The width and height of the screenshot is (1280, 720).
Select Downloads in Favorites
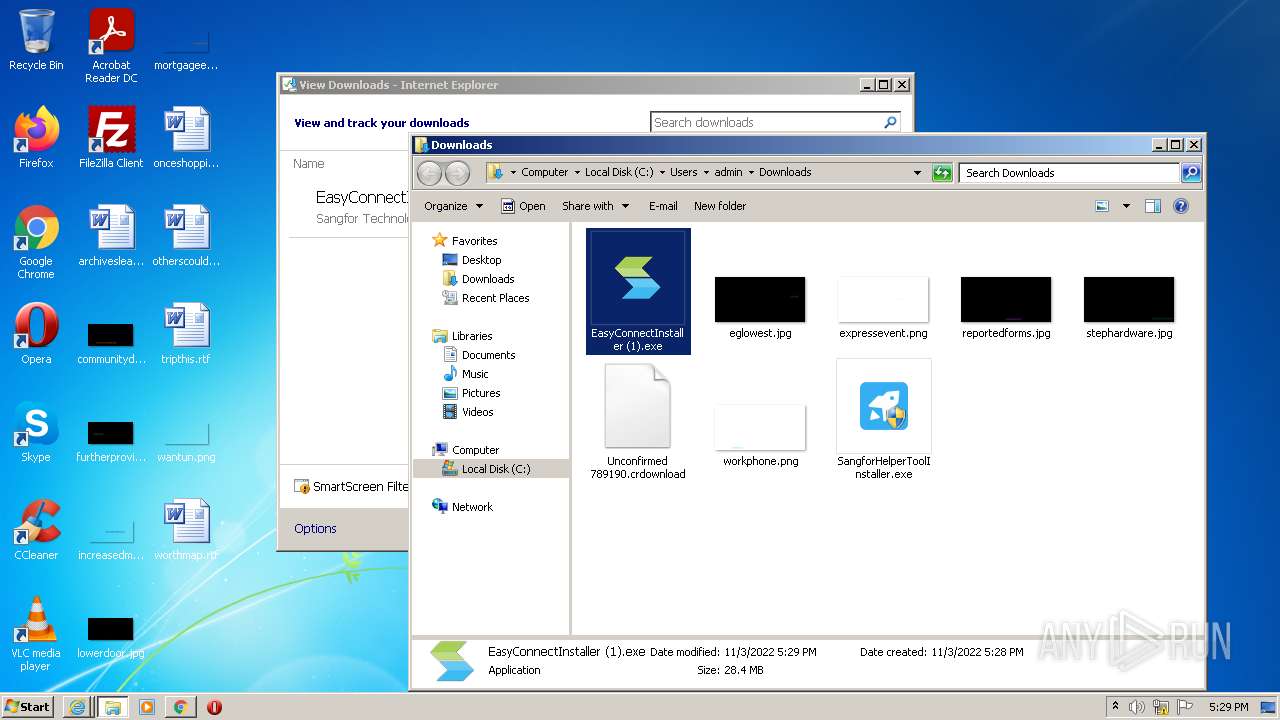(x=488, y=279)
